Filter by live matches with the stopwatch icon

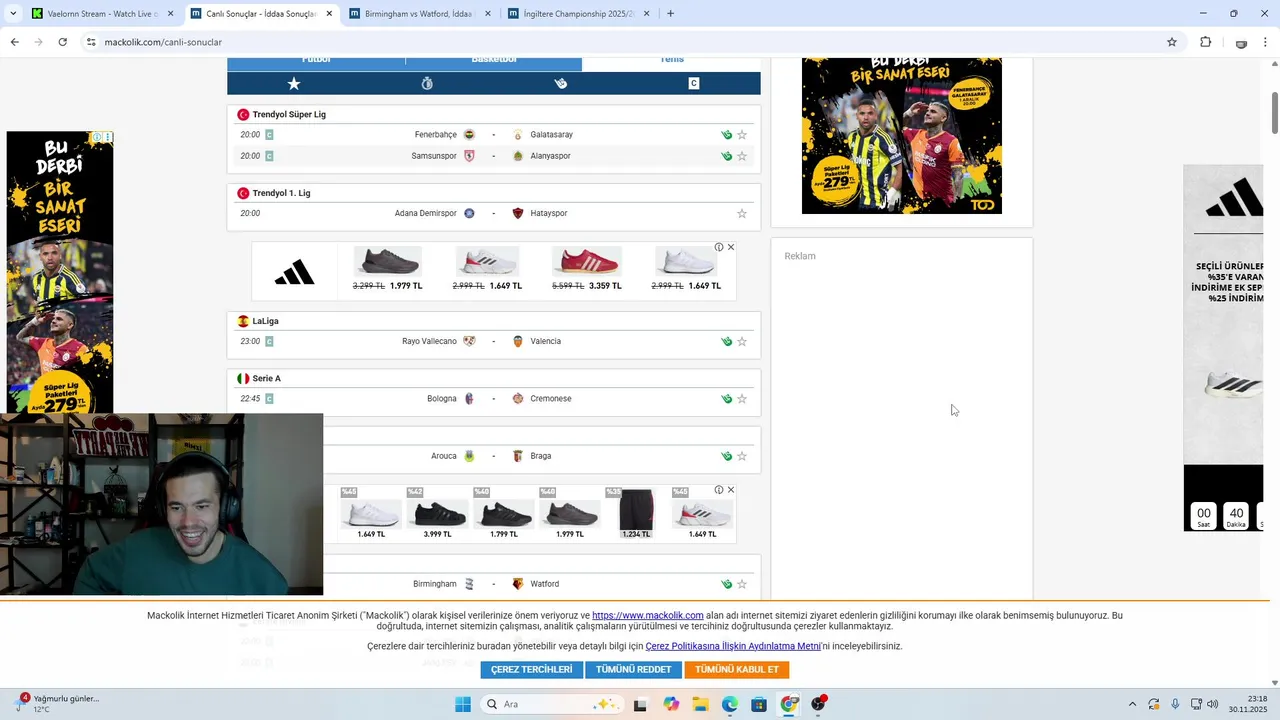[x=427, y=83]
